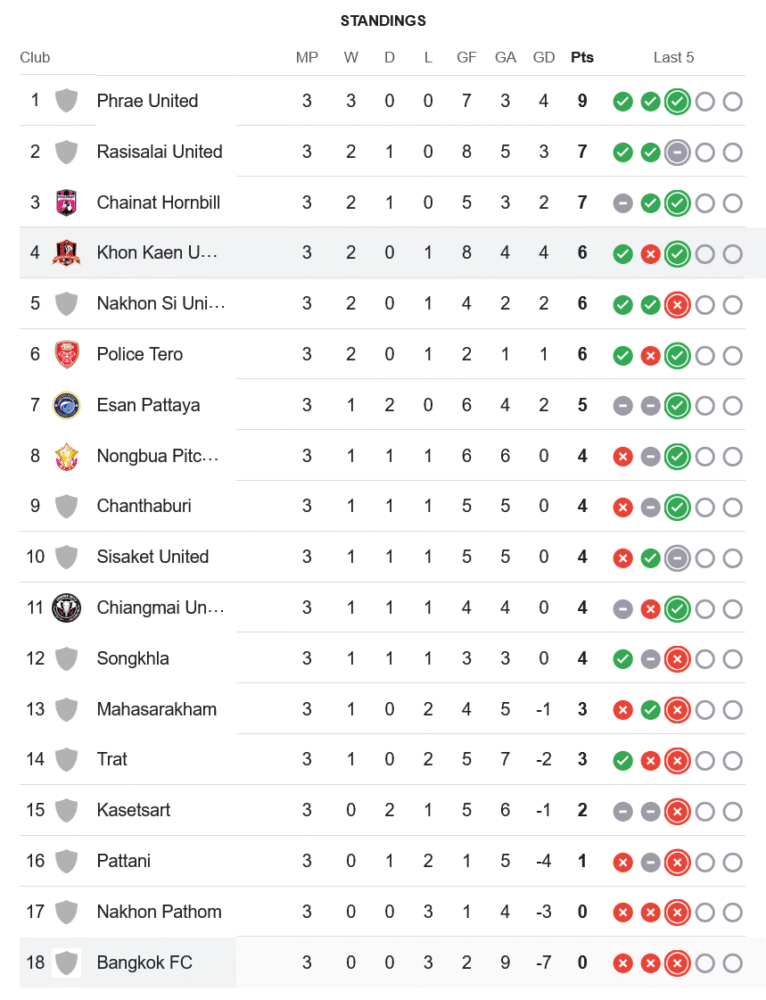Click Phrae United's latest win result icon

678,101
